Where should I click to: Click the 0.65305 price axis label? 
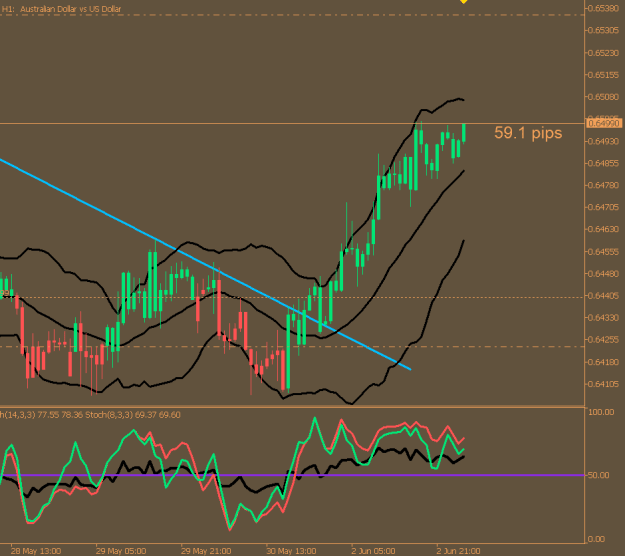(x=604, y=30)
